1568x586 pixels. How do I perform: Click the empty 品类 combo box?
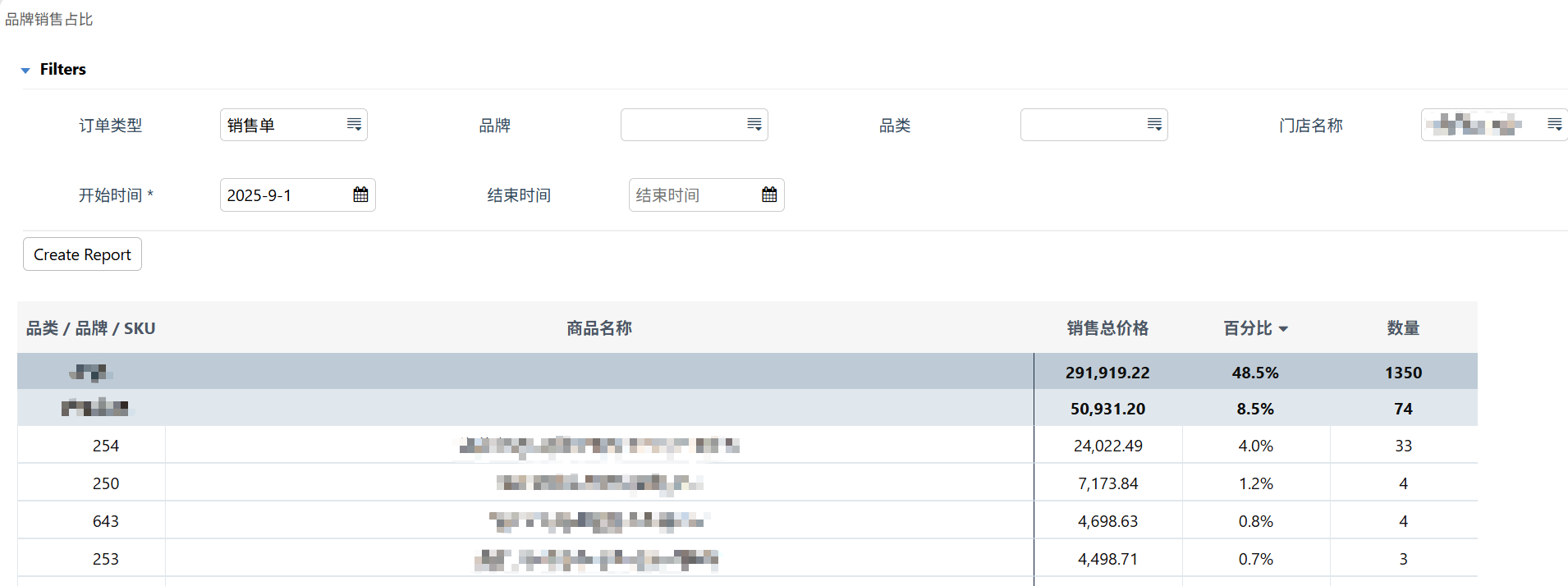[x=1094, y=125]
